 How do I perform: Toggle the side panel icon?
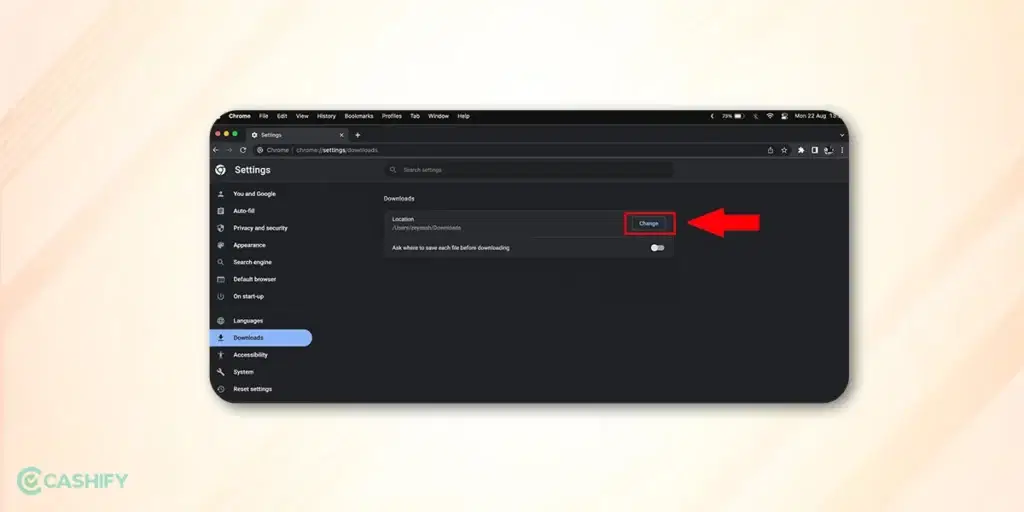pyautogui.click(x=814, y=150)
